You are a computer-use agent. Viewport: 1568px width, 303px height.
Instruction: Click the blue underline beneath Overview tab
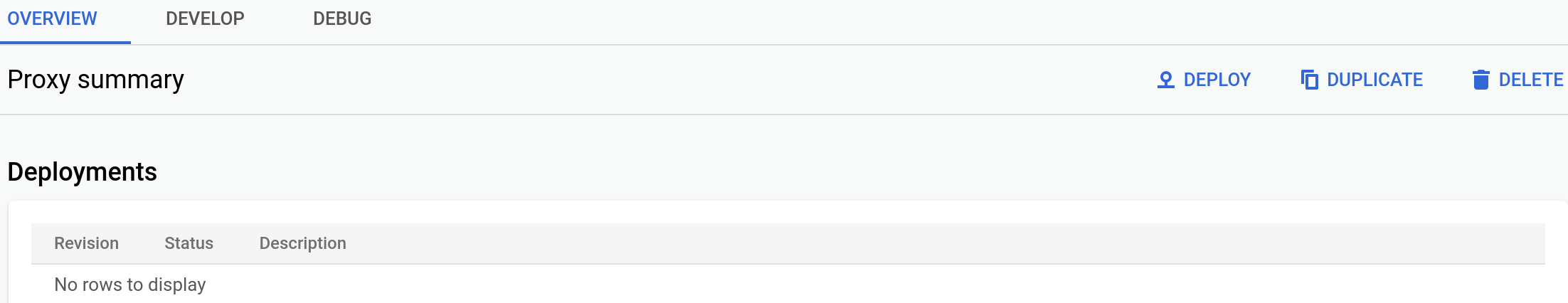(x=65, y=43)
